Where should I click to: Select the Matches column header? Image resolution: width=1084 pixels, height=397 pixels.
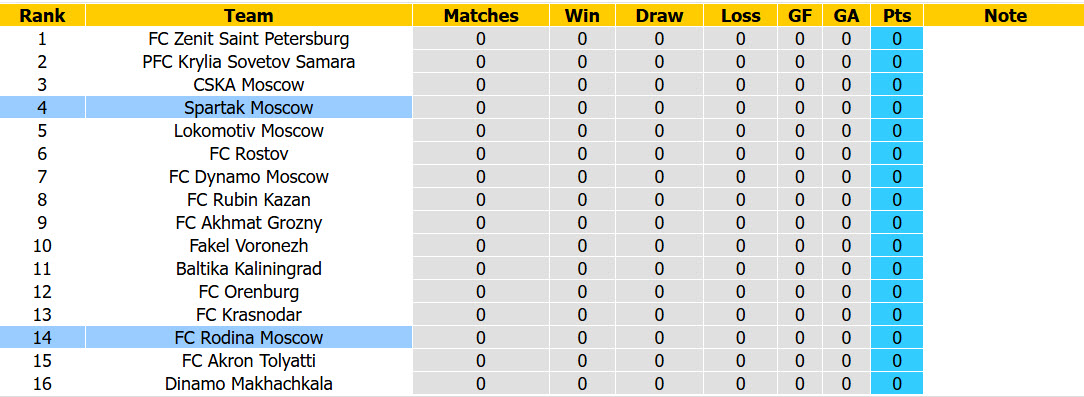(481, 15)
